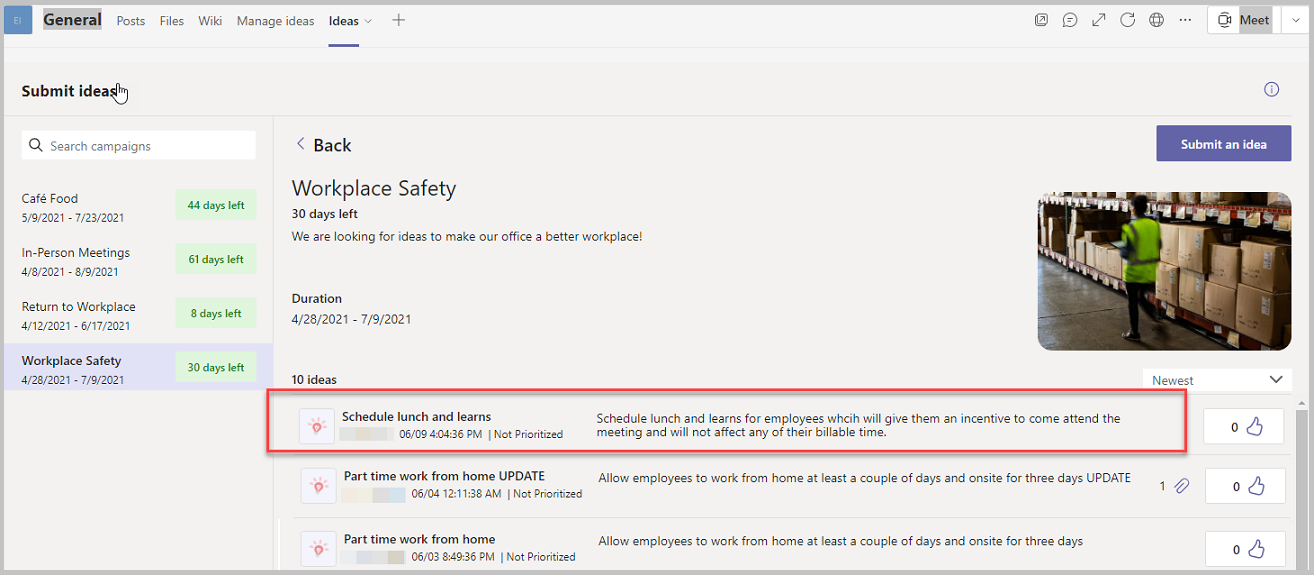This screenshot has width=1314, height=575.
Task: Click the lightbulb icon for Part time work from home UPDATE
Action: point(319,485)
